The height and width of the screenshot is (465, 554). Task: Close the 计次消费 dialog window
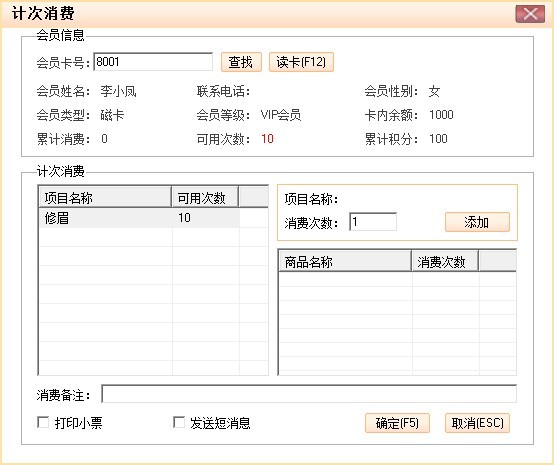coord(530,14)
